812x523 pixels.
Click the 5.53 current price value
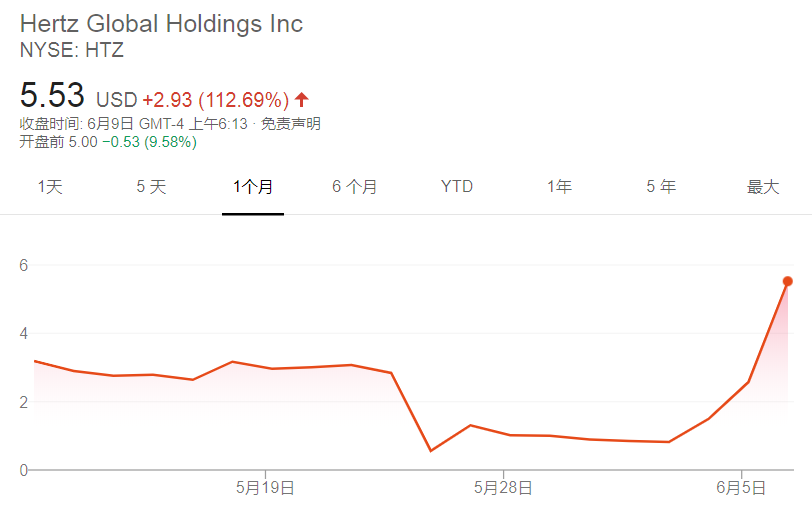coord(52,96)
